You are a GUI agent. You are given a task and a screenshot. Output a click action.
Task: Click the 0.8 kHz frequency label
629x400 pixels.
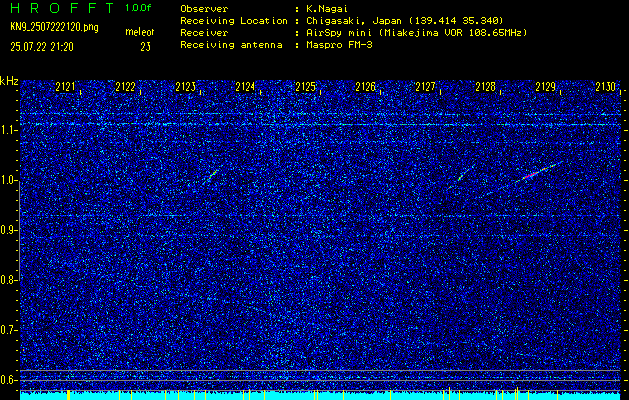coord(8,280)
